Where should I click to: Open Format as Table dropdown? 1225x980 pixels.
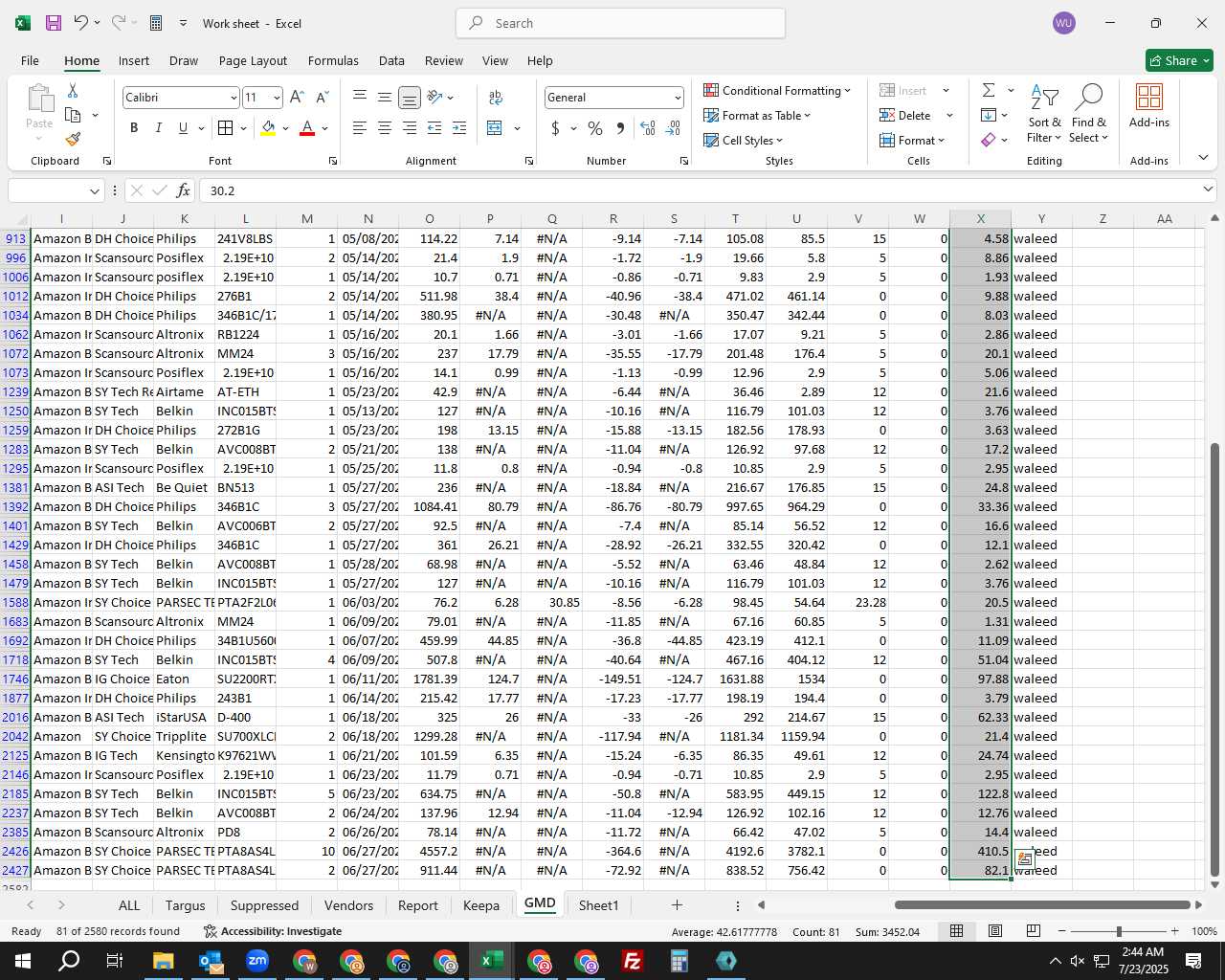click(x=756, y=115)
